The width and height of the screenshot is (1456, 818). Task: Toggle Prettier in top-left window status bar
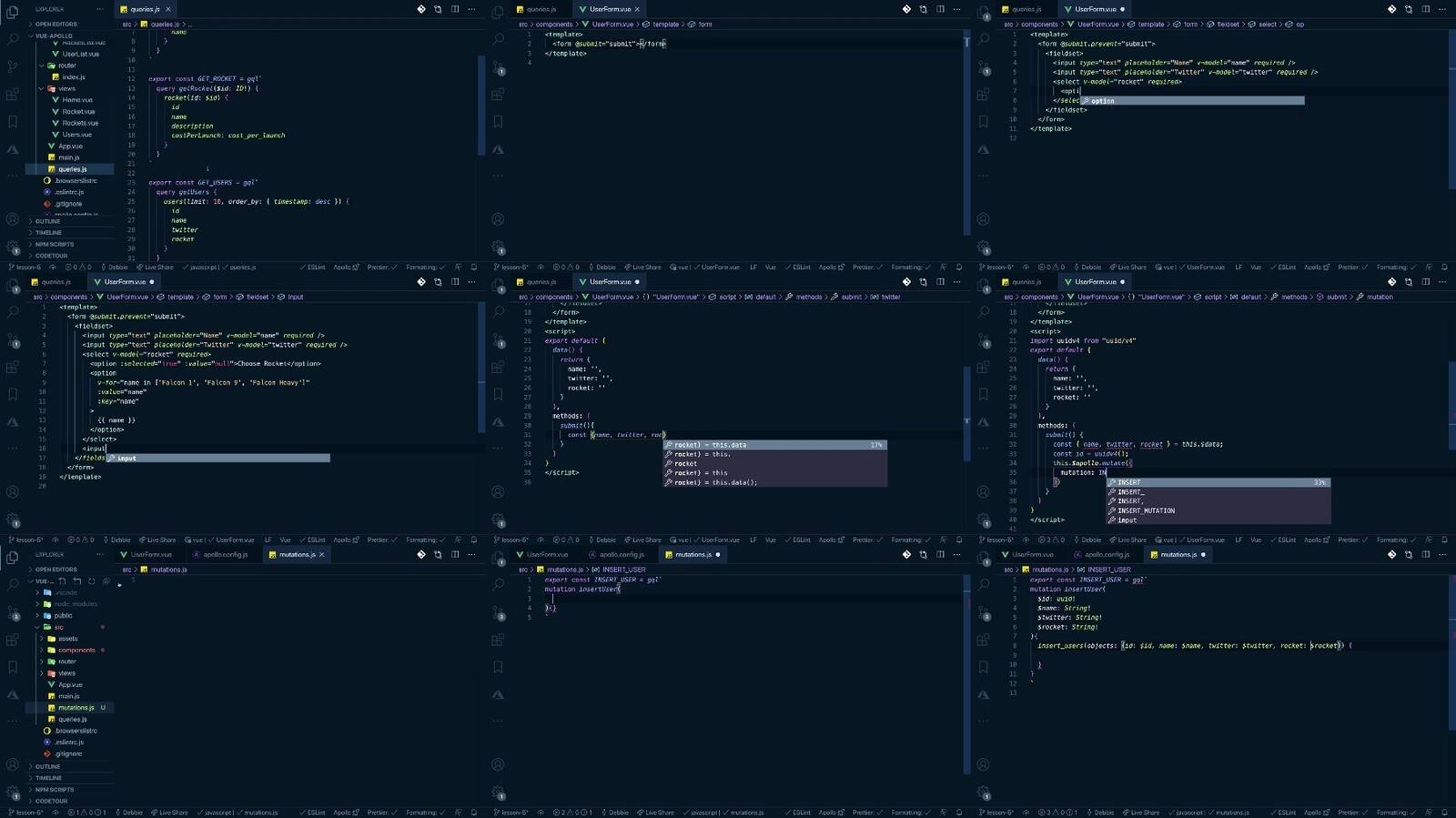tap(381, 268)
